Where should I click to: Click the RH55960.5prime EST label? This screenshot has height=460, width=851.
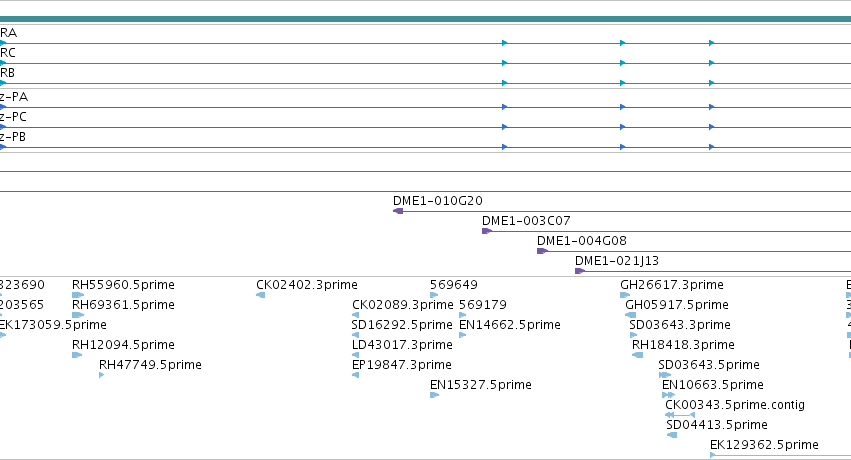click(x=123, y=285)
